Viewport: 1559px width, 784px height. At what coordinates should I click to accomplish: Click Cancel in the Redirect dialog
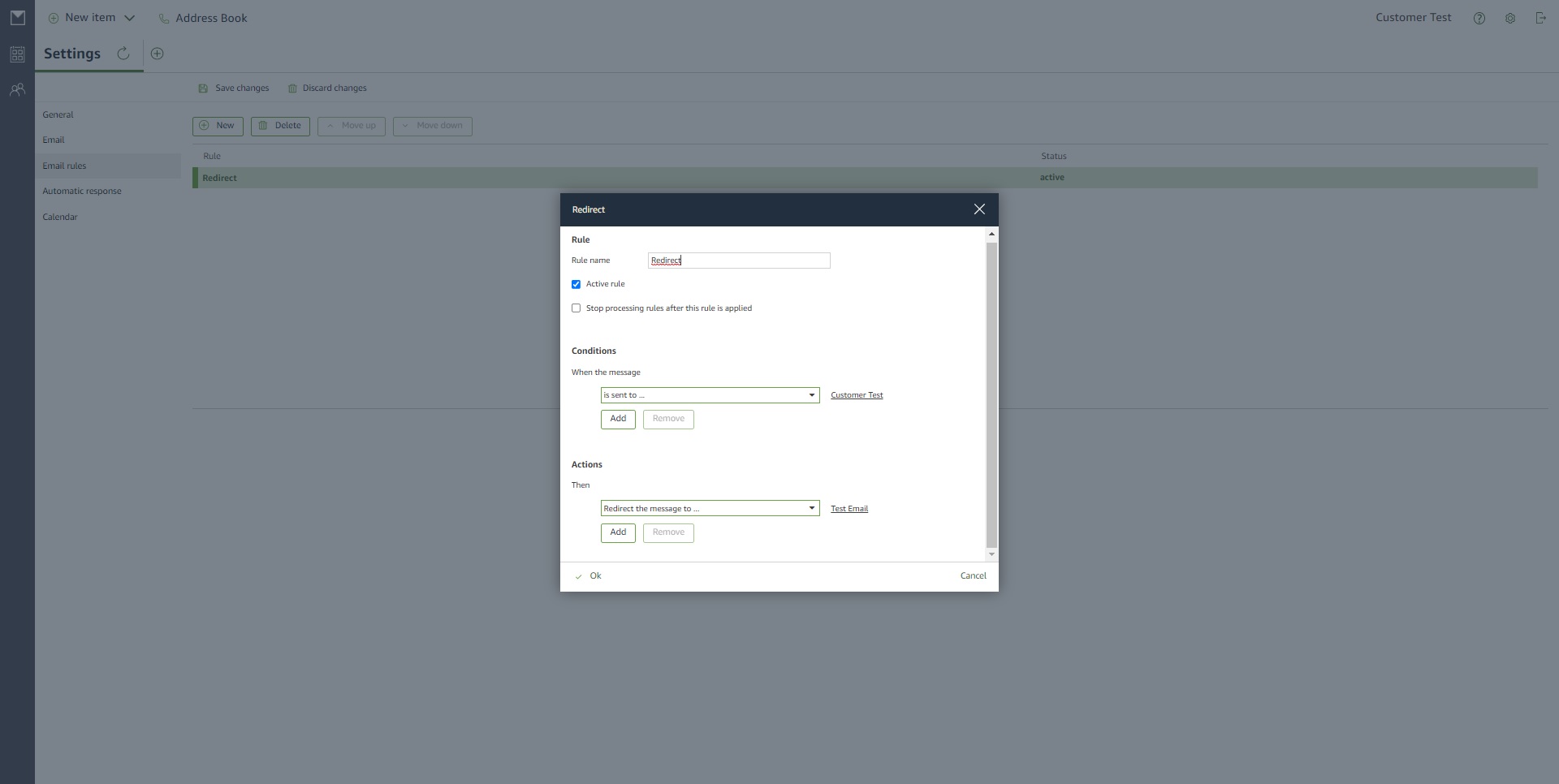pyautogui.click(x=974, y=576)
